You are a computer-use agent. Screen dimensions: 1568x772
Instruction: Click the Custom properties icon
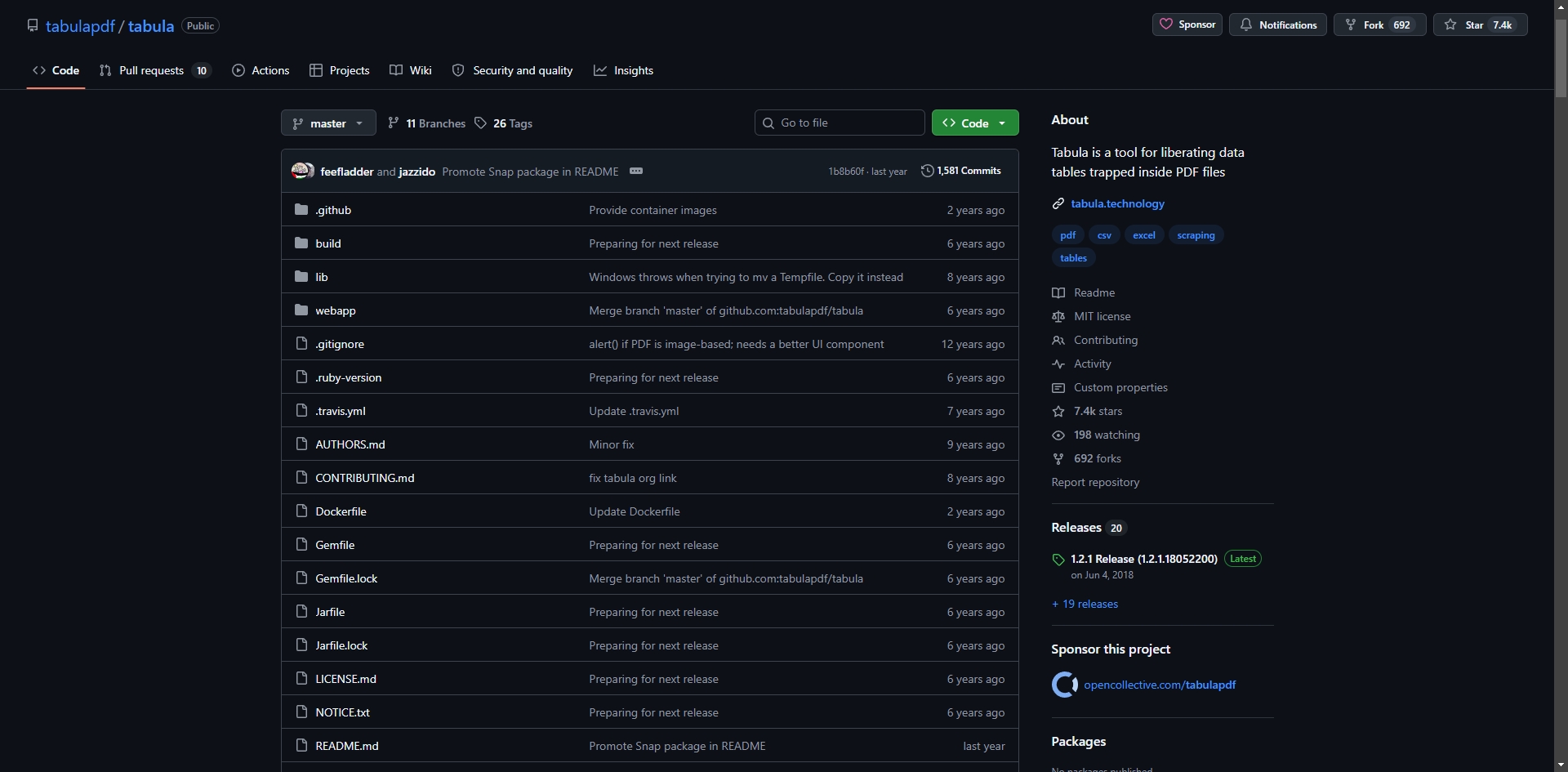click(x=1058, y=387)
